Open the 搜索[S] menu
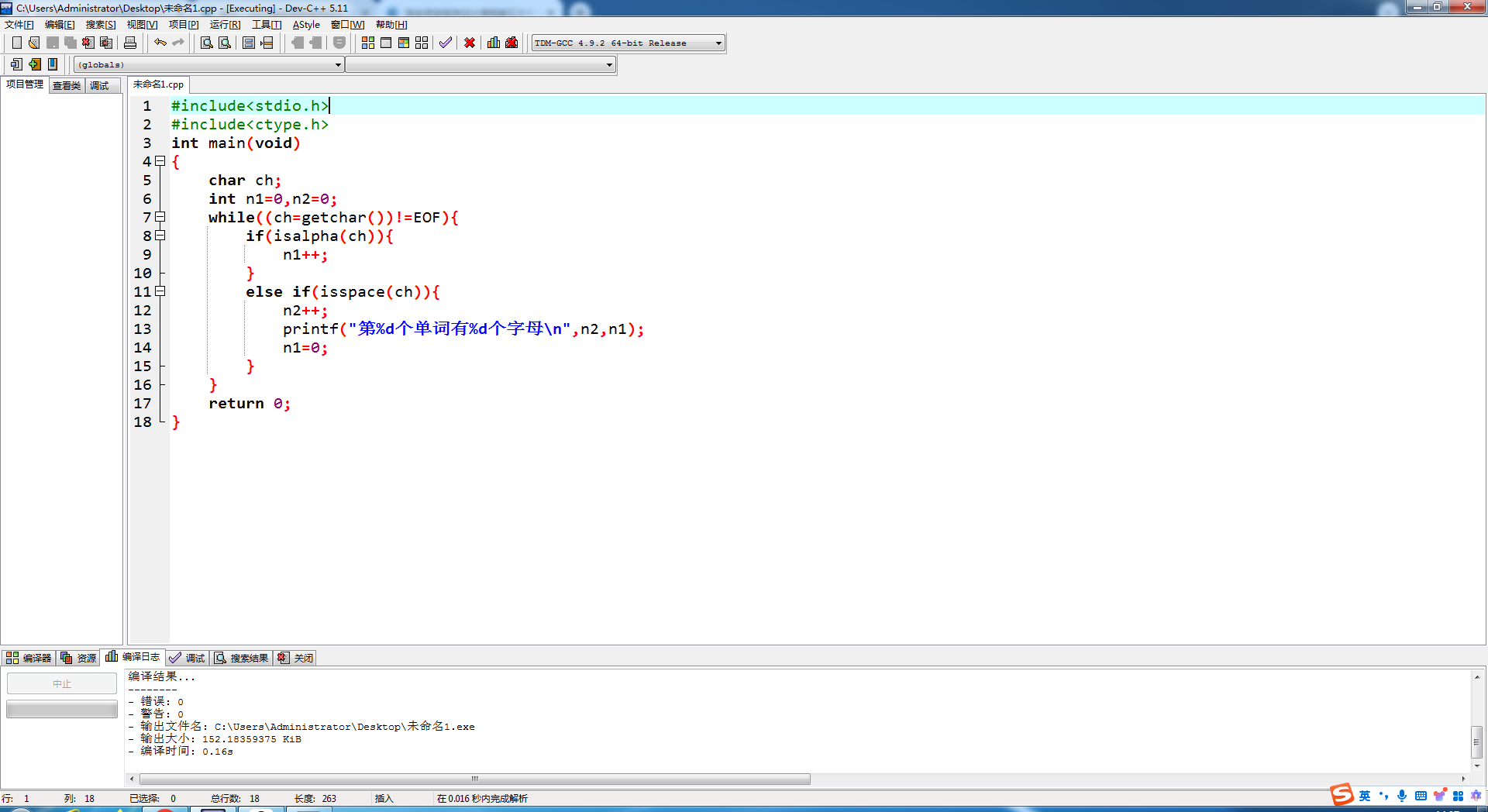1488x812 pixels. click(x=101, y=25)
